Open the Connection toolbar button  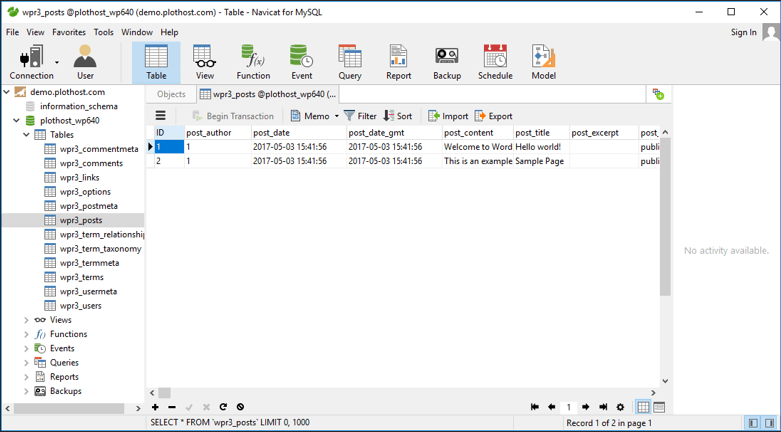tap(31, 63)
